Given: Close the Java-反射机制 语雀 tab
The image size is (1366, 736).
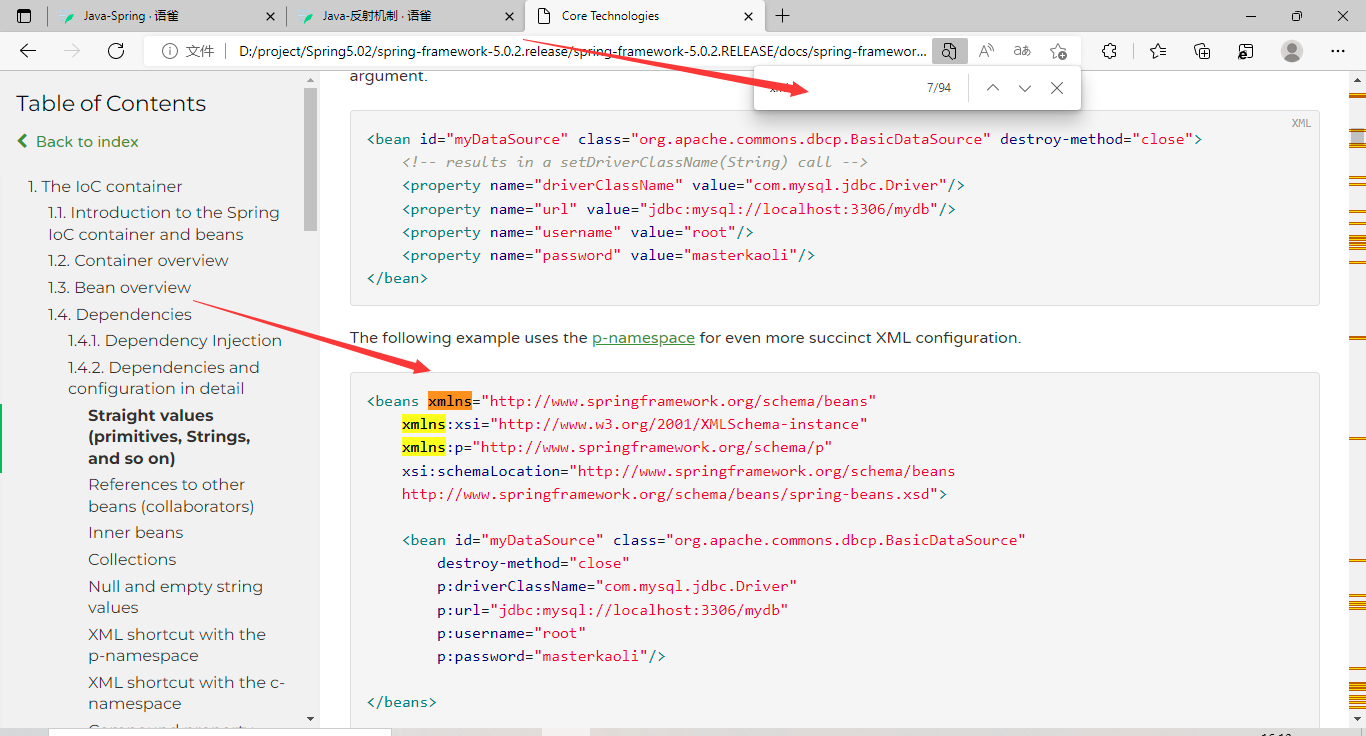Looking at the screenshot, I should coord(510,16).
